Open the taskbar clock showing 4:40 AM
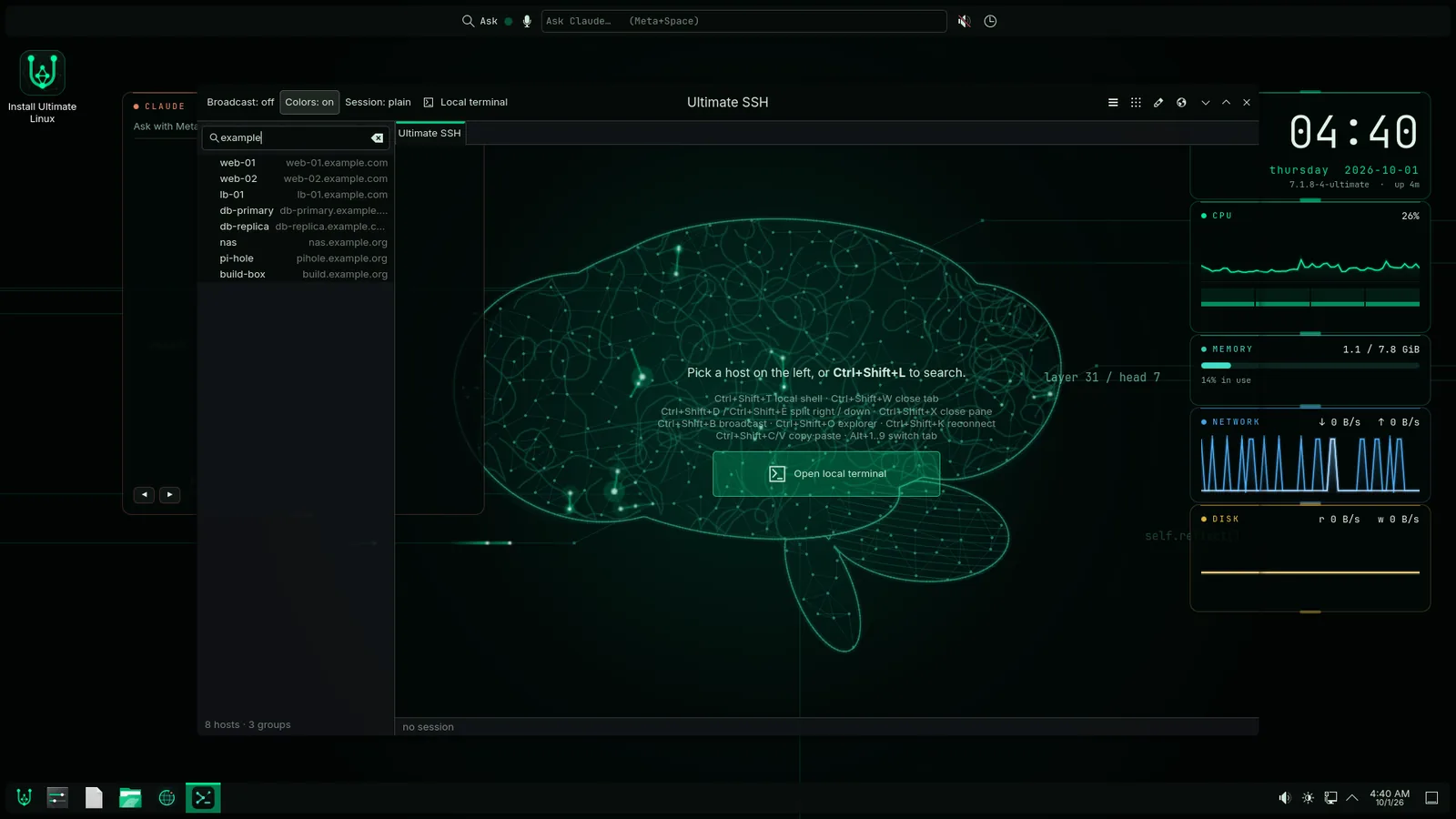The height and width of the screenshot is (819, 1456). click(x=1390, y=798)
